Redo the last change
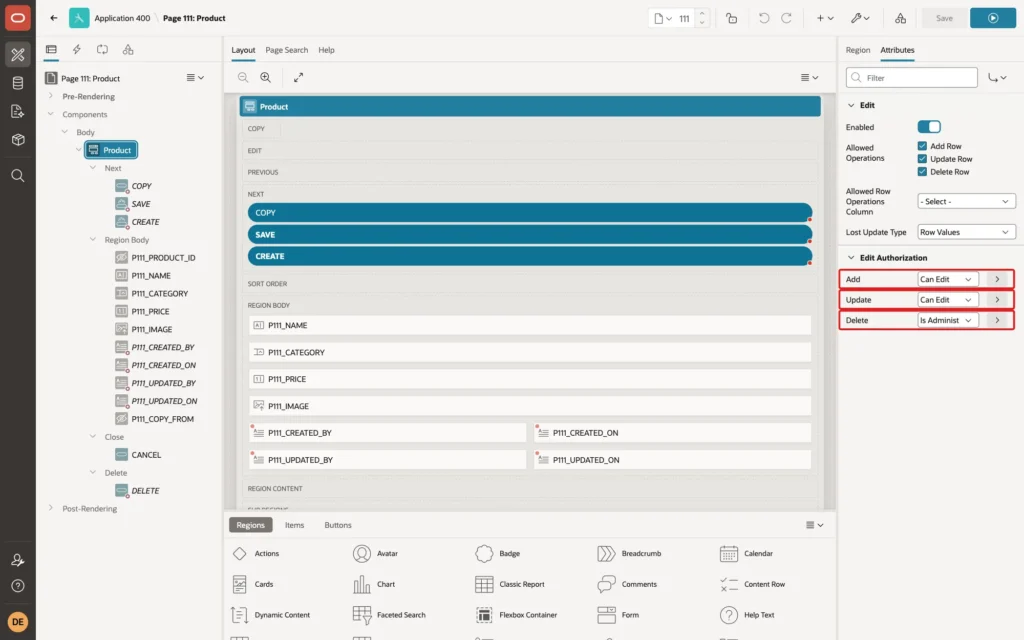 pos(786,18)
